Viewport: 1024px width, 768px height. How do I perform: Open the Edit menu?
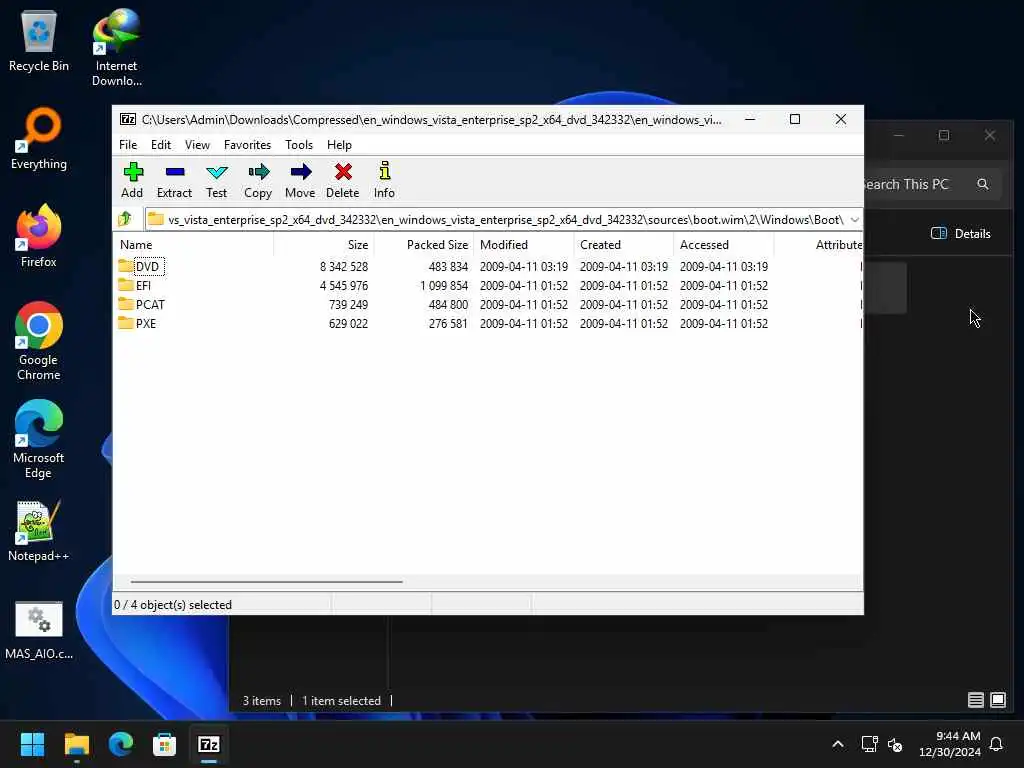[x=161, y=144]
